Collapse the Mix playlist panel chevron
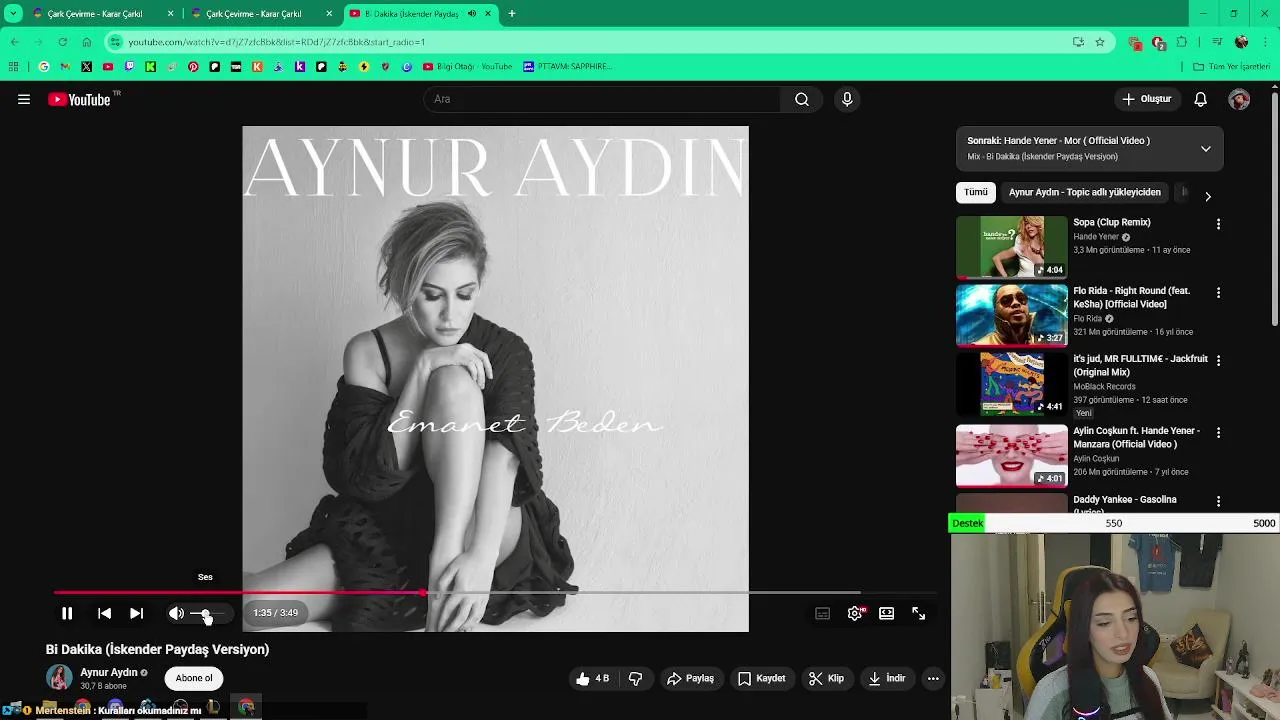Viewport: 1280px width, 720px height. 1206,149
